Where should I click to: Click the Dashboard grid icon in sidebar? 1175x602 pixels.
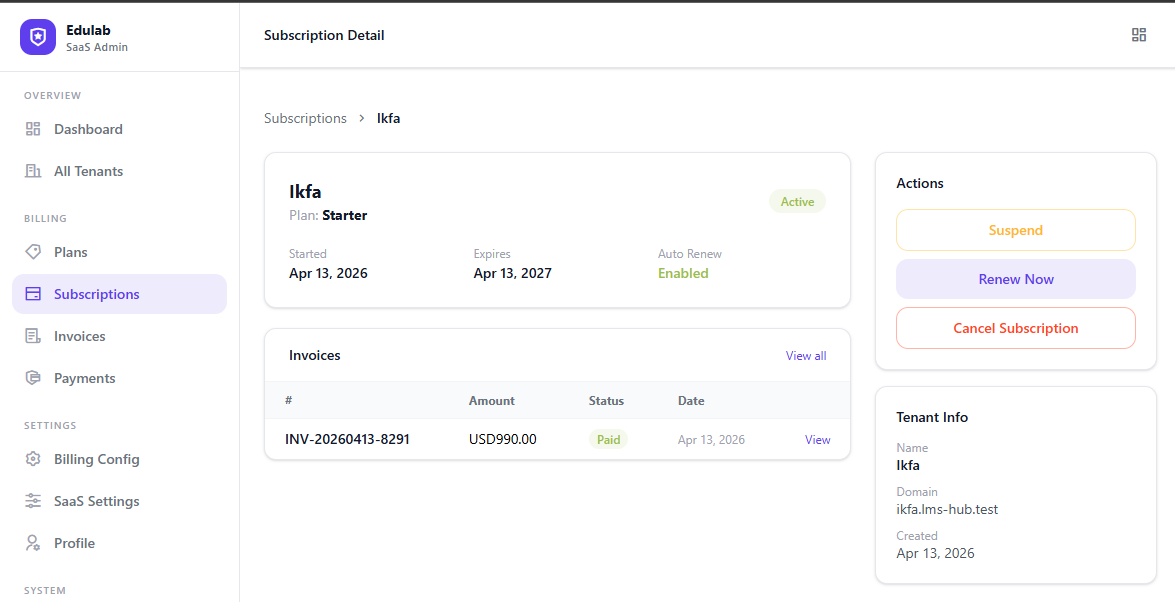(33, 129)
